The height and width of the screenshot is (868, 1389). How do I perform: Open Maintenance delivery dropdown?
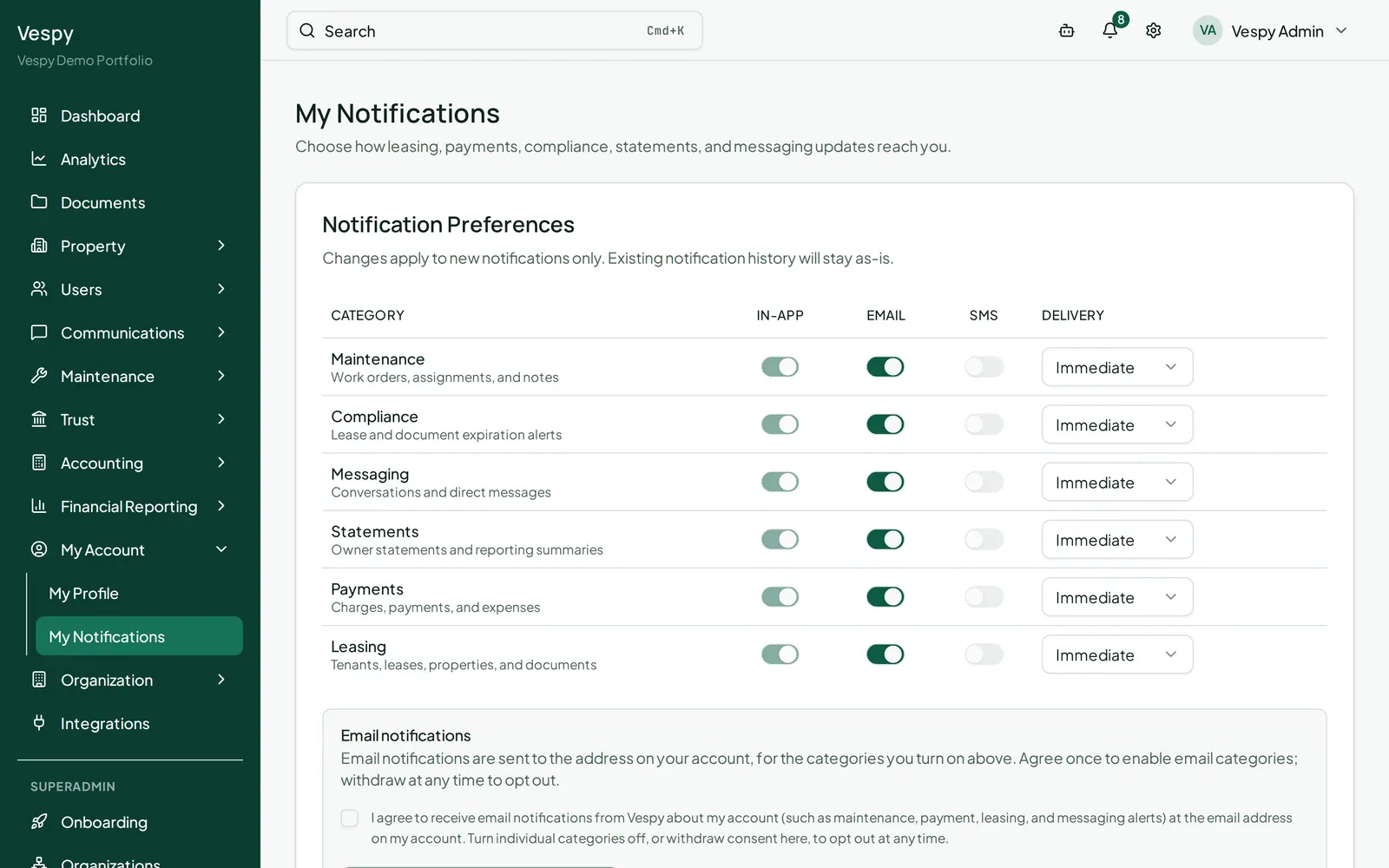click(x=1117, y=367)
